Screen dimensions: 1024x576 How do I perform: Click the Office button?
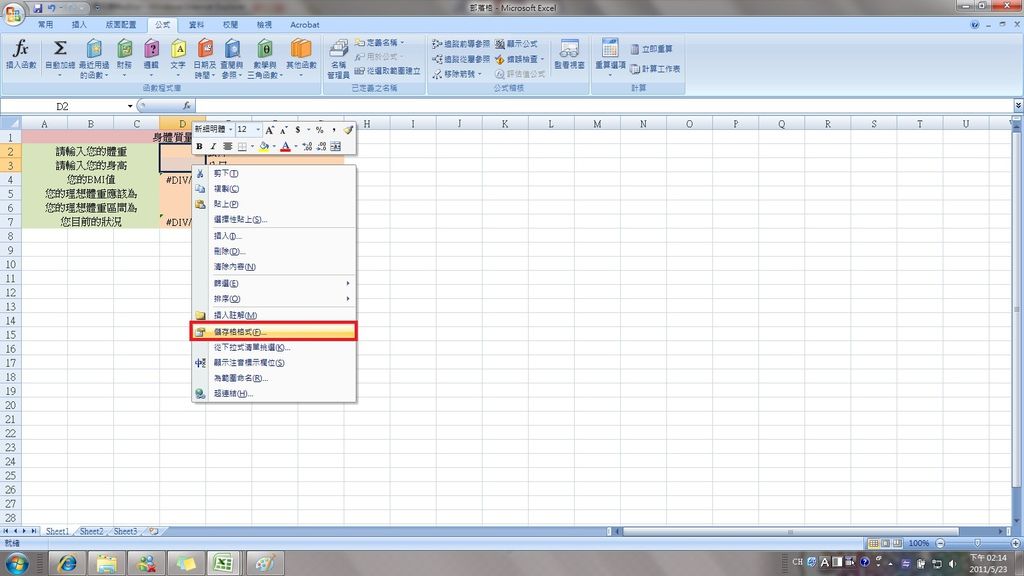(13, 13)
